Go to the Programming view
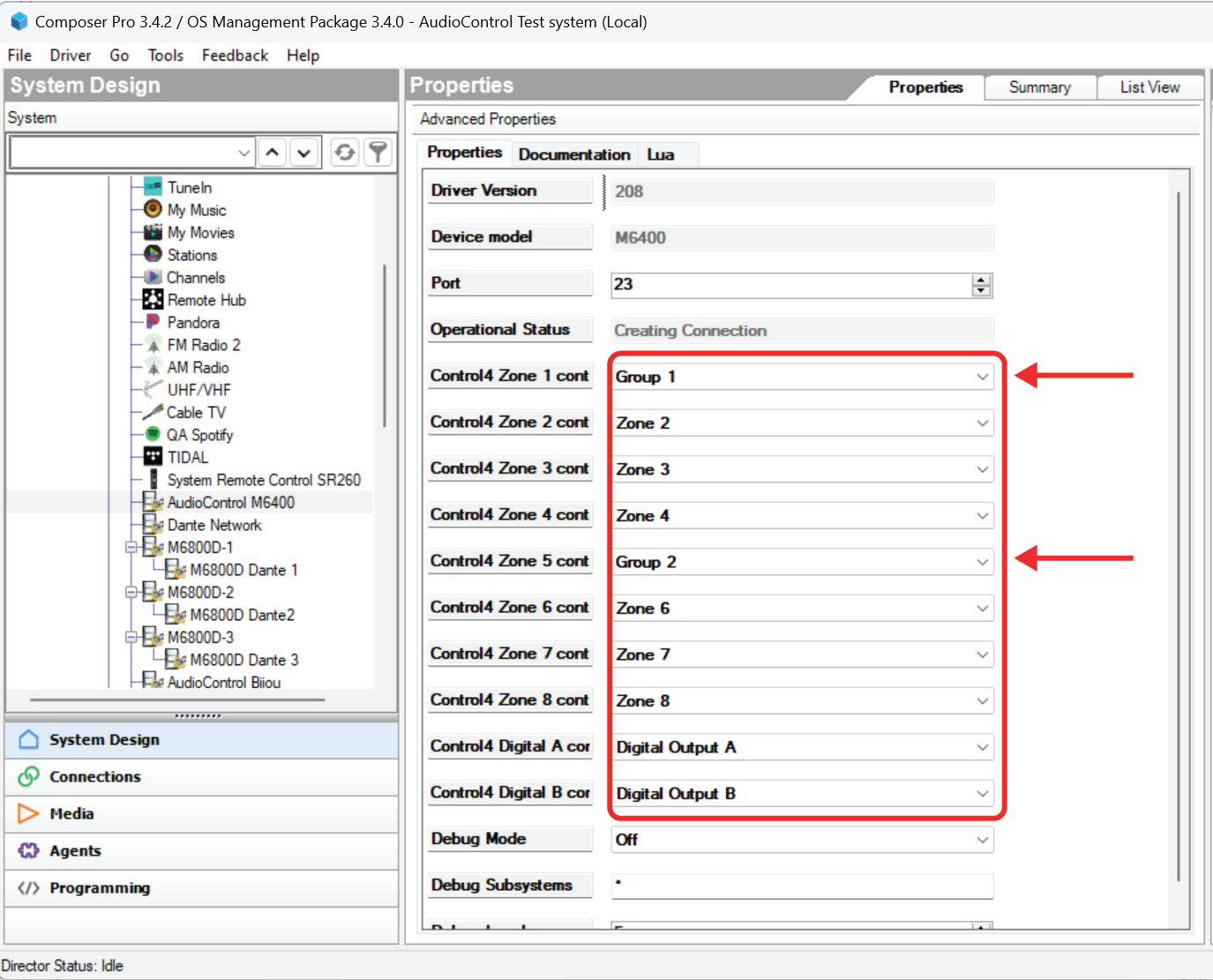The image size is (1213, 980). (100, 887)
